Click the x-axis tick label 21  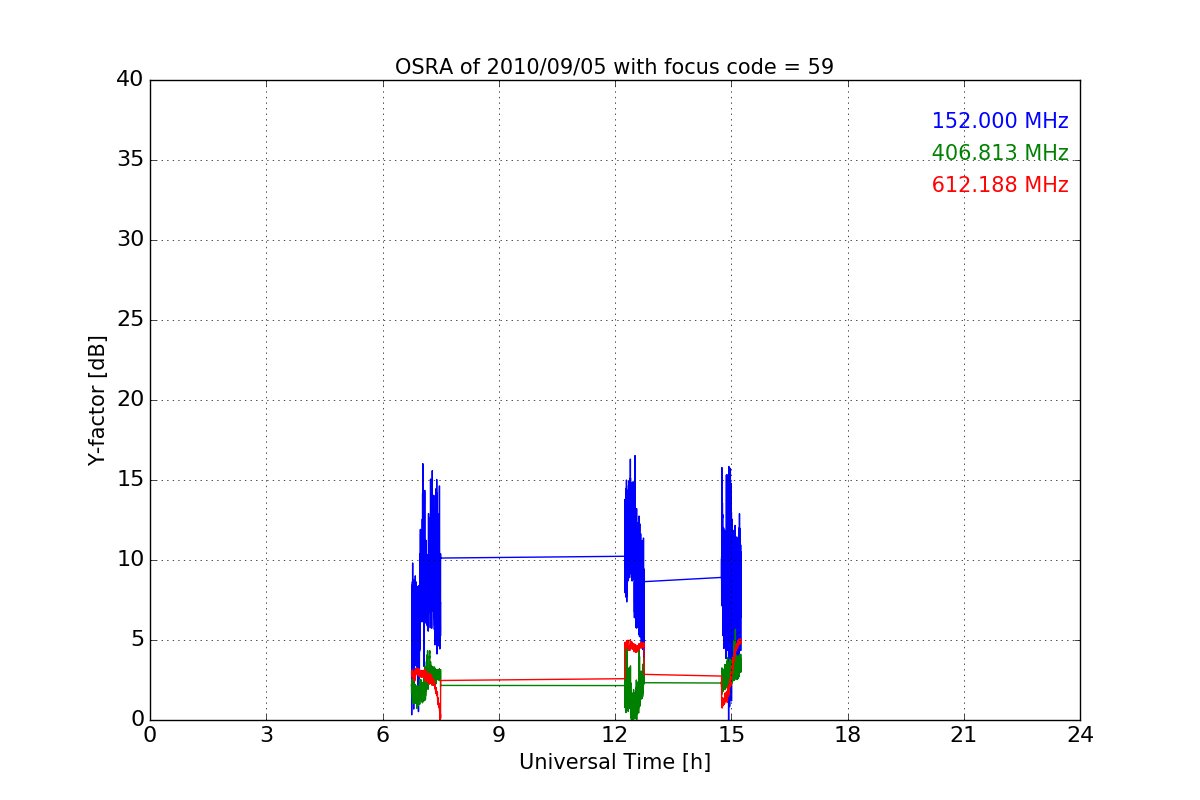964,735
